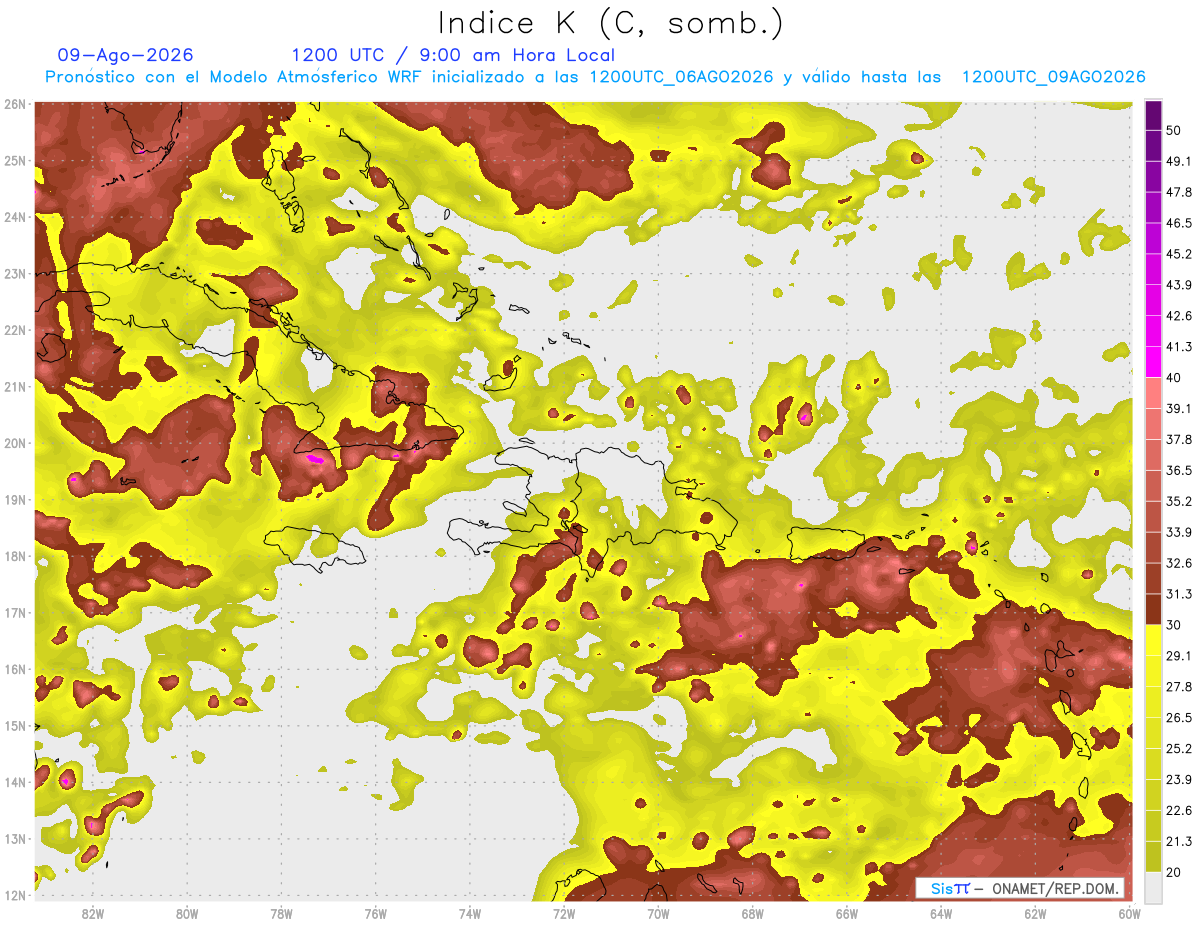Click the color bar label "39.1"
Image resolution: width=1200 pixels, height=927 pixels.
click(x=1178, y=408)
